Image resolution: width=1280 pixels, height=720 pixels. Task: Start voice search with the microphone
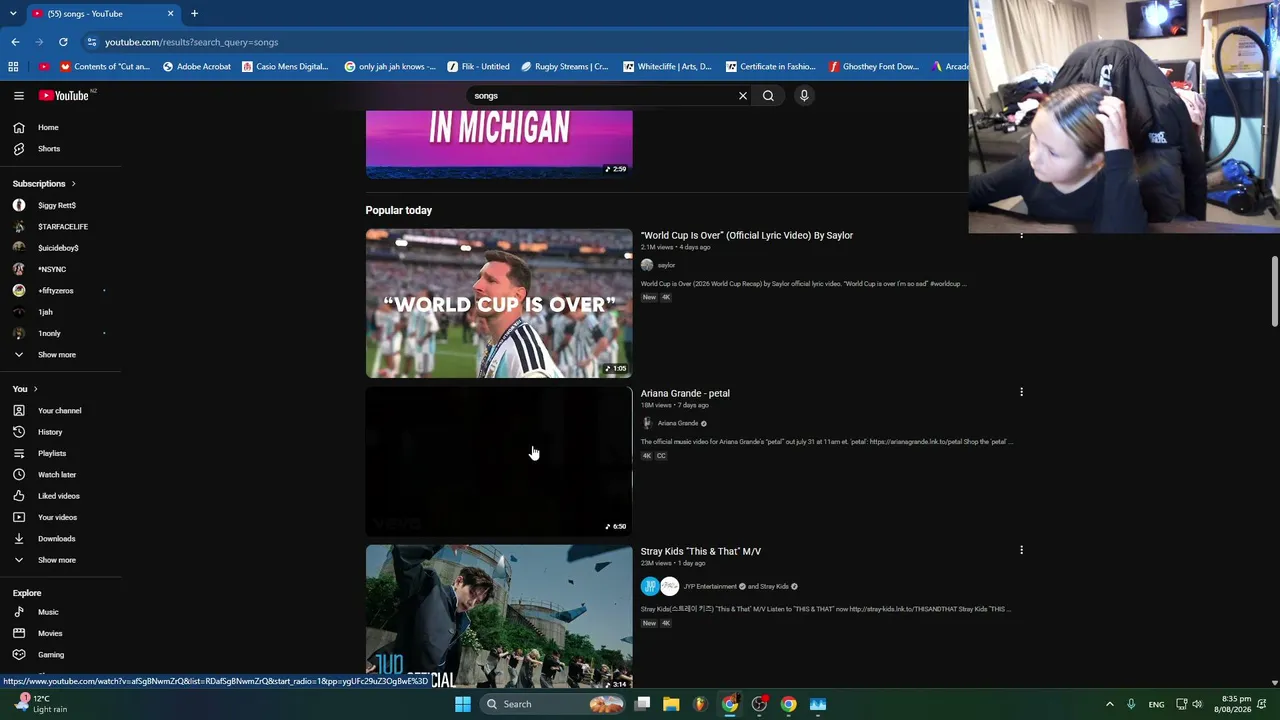(x=804, y=96)
